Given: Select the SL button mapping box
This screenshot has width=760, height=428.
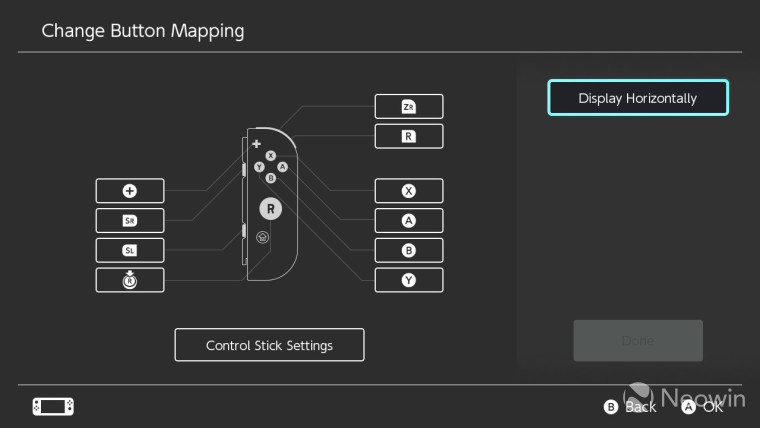Looking at the screenshot, I should click(x=130, y=250).
